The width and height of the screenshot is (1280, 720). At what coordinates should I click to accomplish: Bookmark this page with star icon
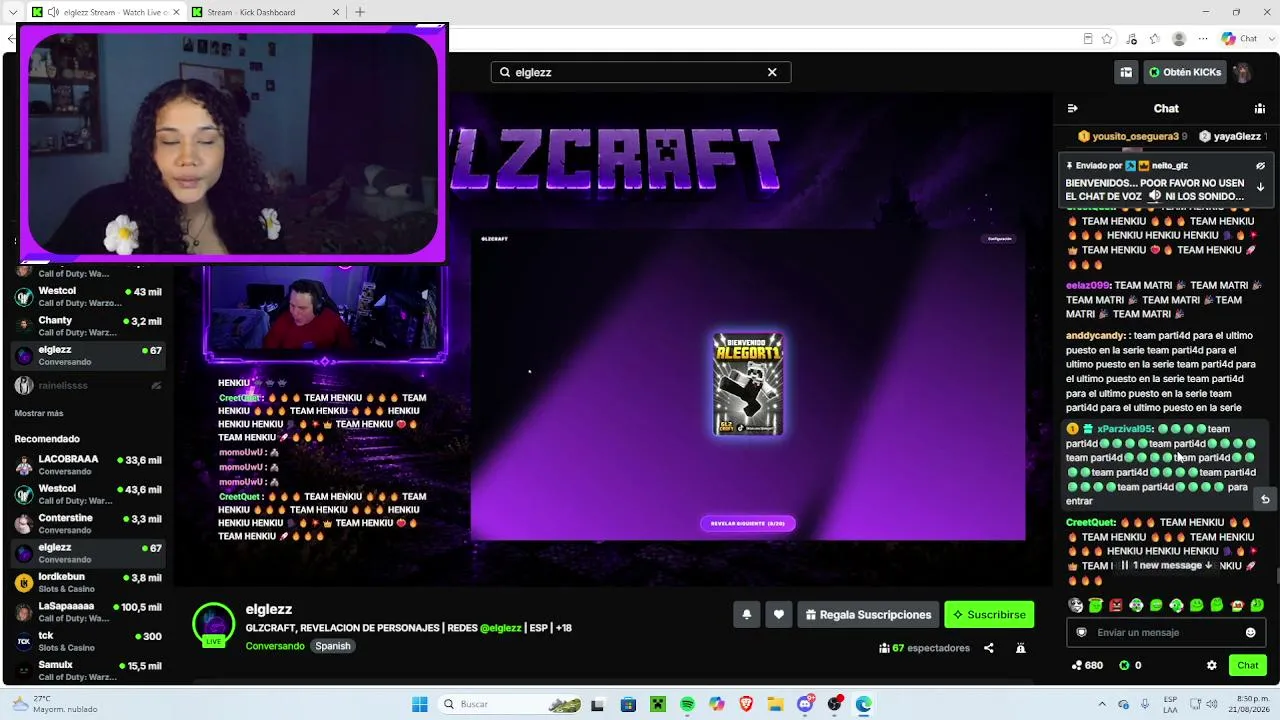tap(1107, 39)
